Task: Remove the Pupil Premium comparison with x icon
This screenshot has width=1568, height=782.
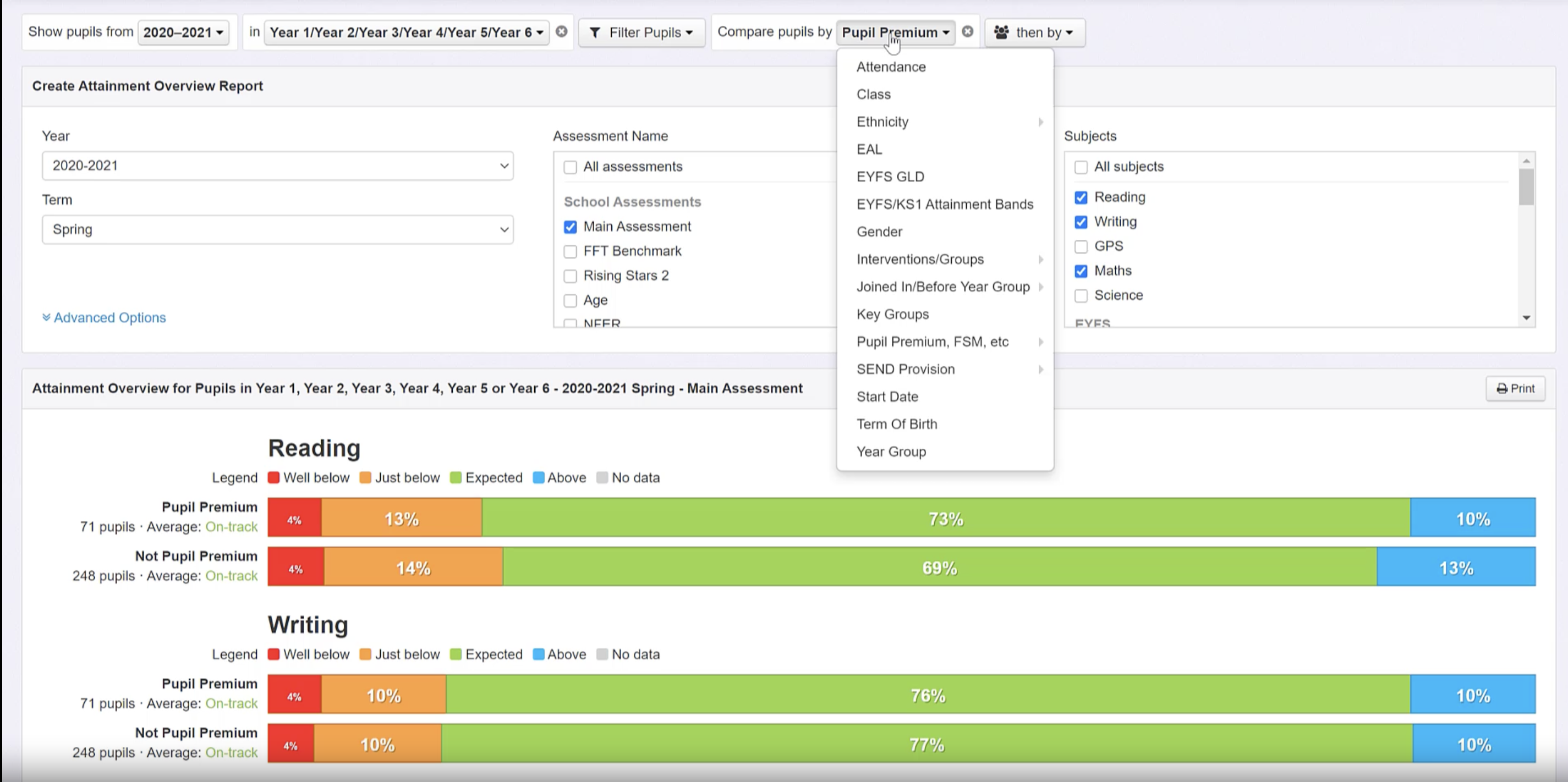Action: point(967,32)
